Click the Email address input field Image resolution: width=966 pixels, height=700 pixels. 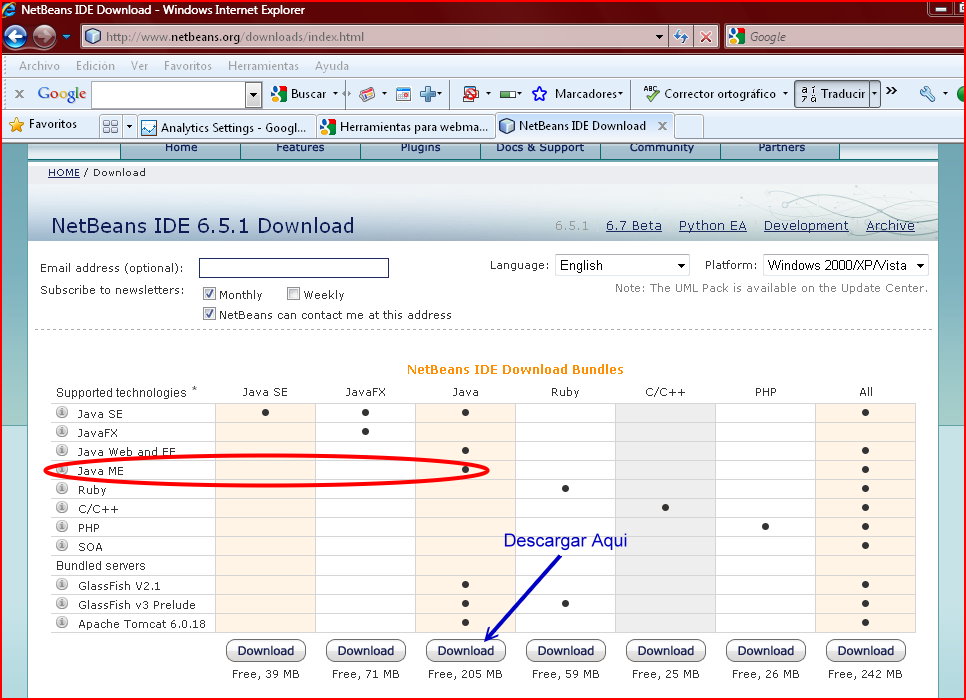pyautogui.click(x=294, y=268)
